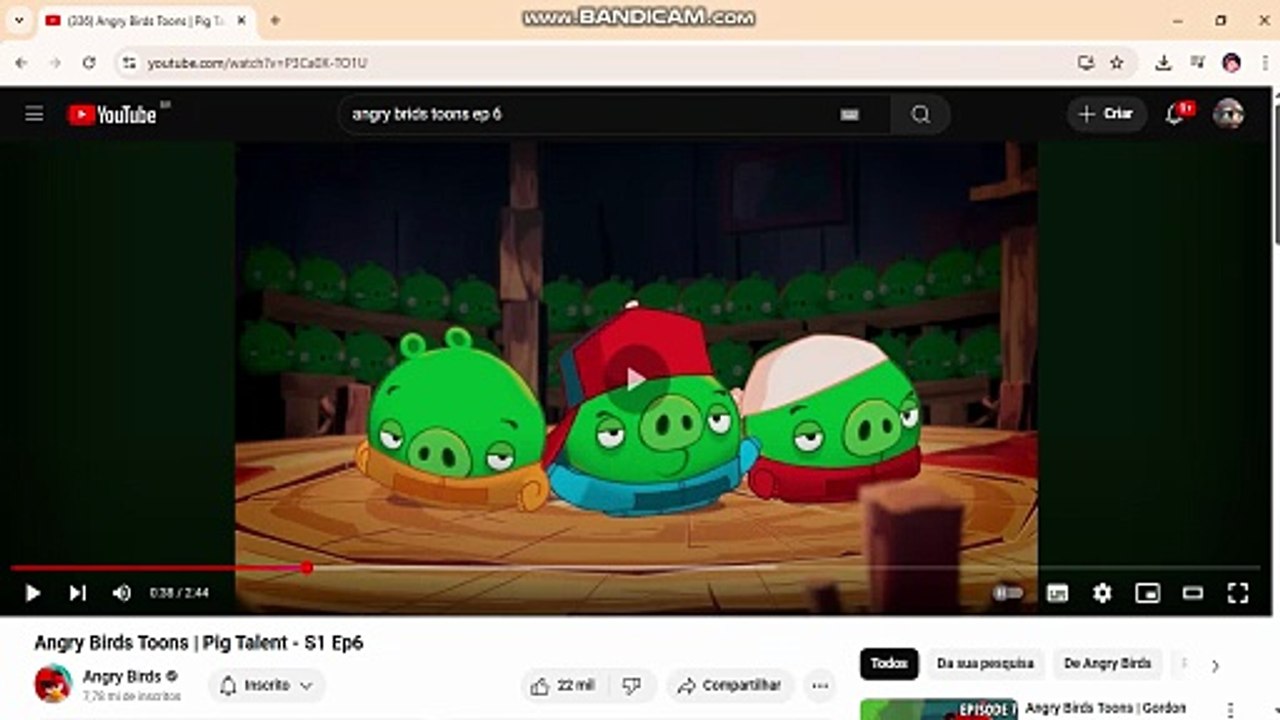Click the Pig Talent - S1 Ep6 video title
This screenshot has width=1280, height=720.
coord(199,643)
